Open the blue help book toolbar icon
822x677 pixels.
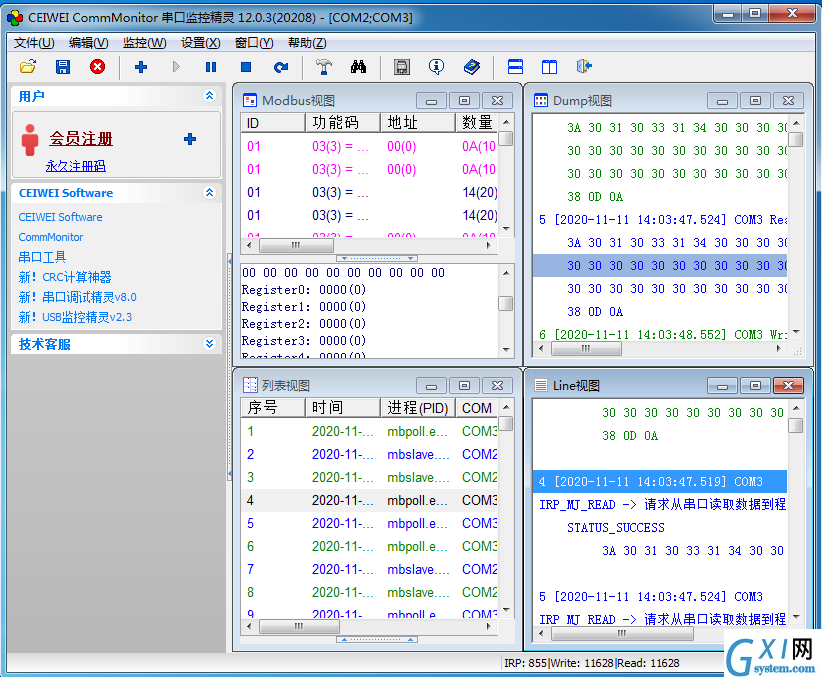pyautogui.click(x=472, y=67)
